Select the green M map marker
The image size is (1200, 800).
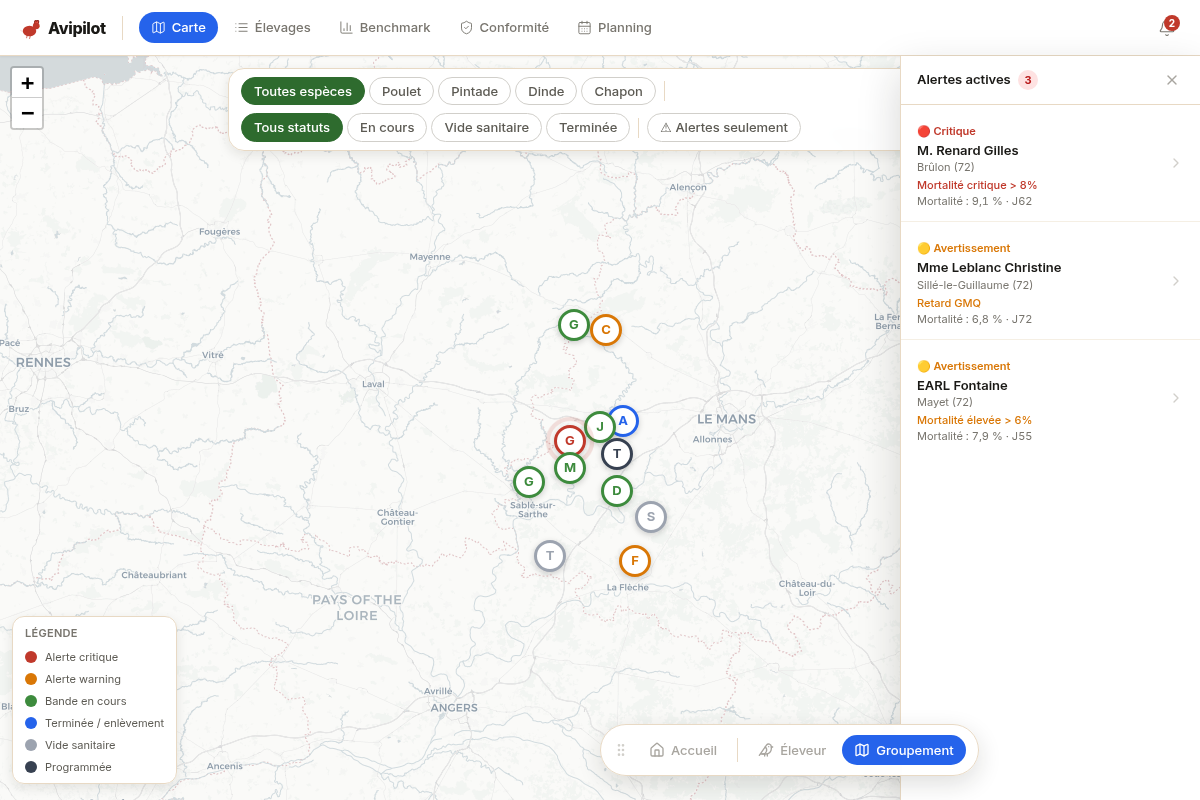coord(570,467)
